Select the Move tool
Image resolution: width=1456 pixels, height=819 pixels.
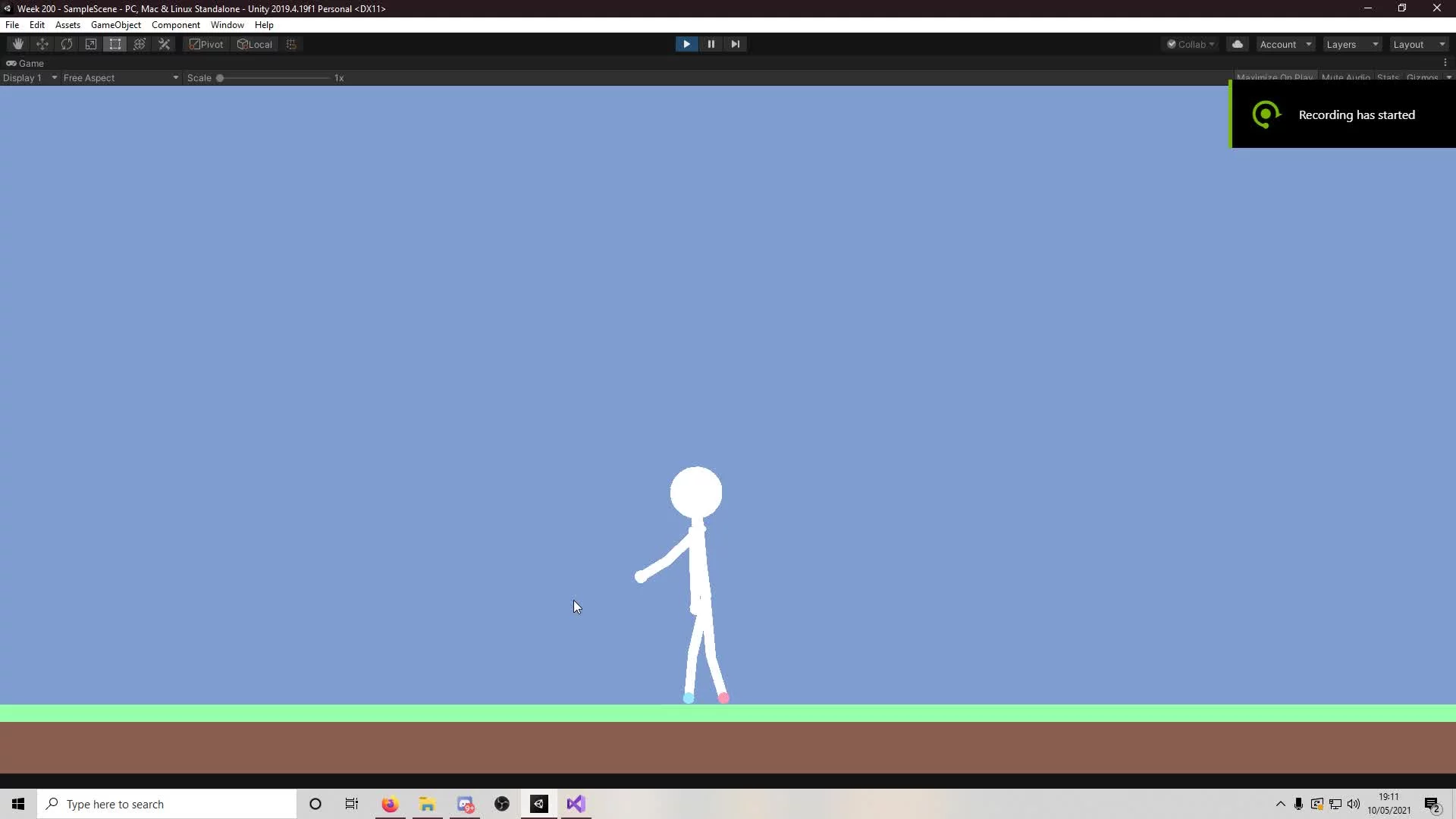click(42, 44)
